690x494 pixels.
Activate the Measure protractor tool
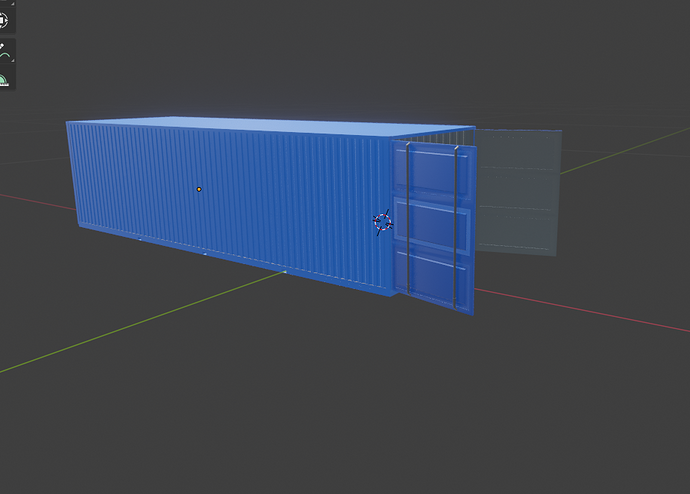click(x=4, y=80)
